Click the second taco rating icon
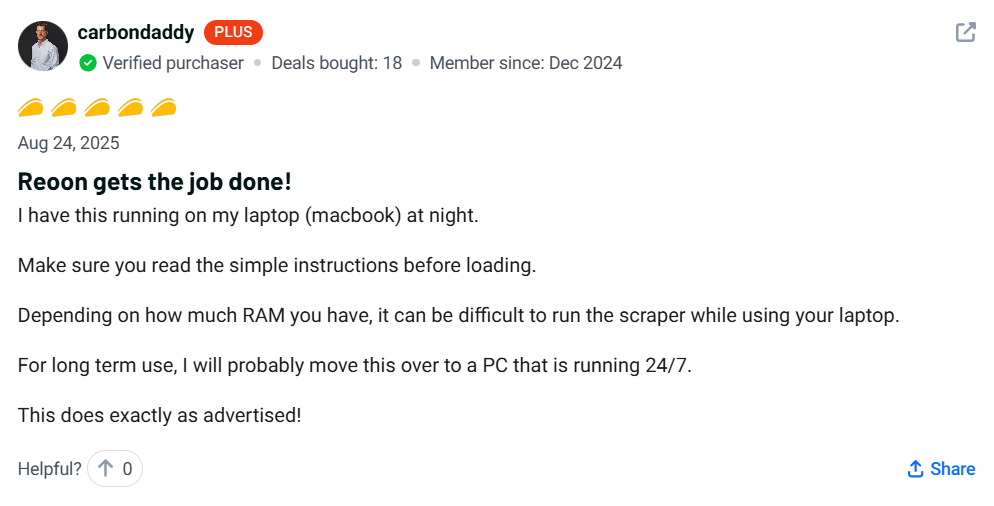 click(x=64, y=107)
